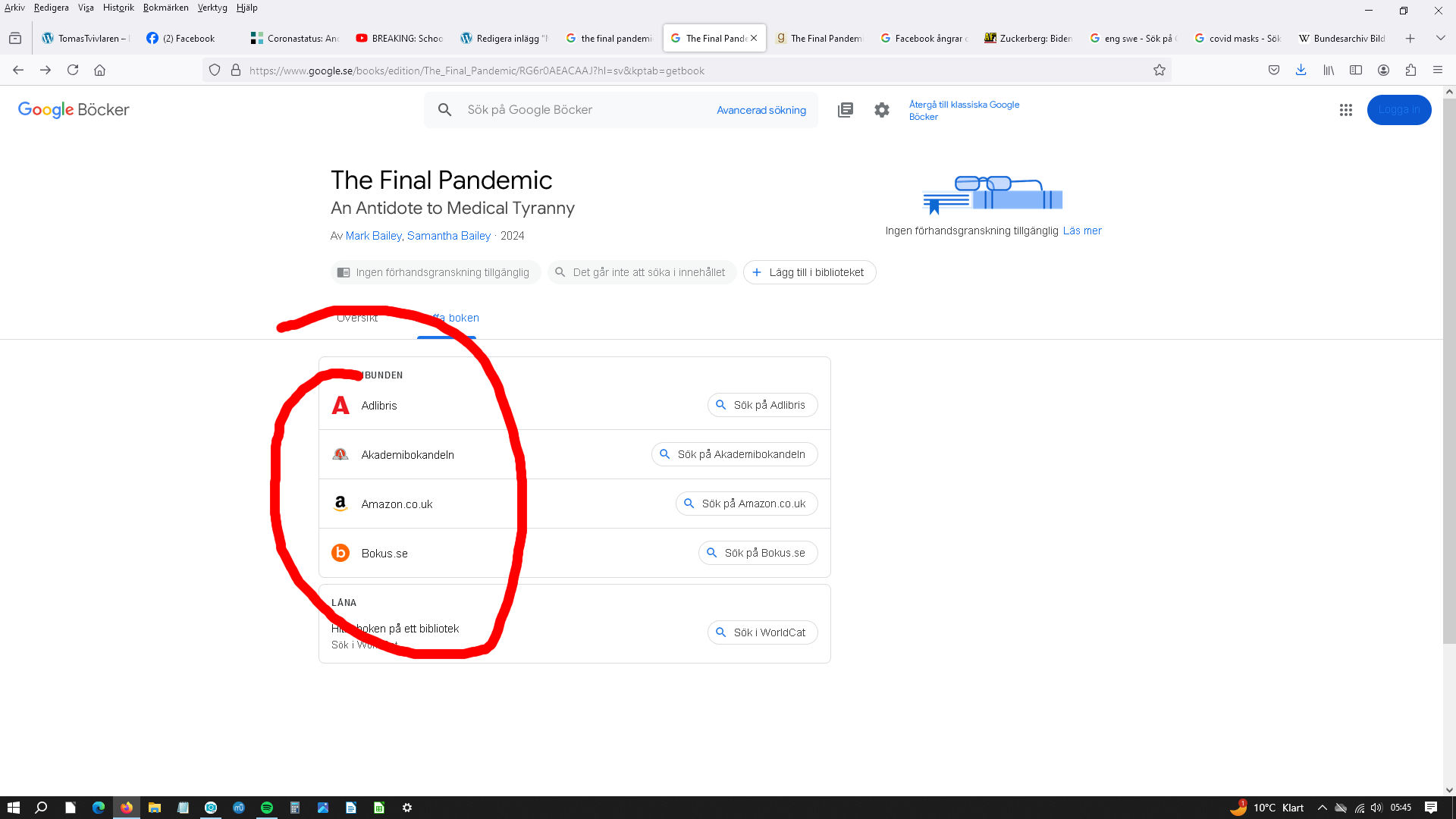The width and height of the screenshot is (1456, 819).
Task: Click the Google Böcker logo
Action: (74, 110)
